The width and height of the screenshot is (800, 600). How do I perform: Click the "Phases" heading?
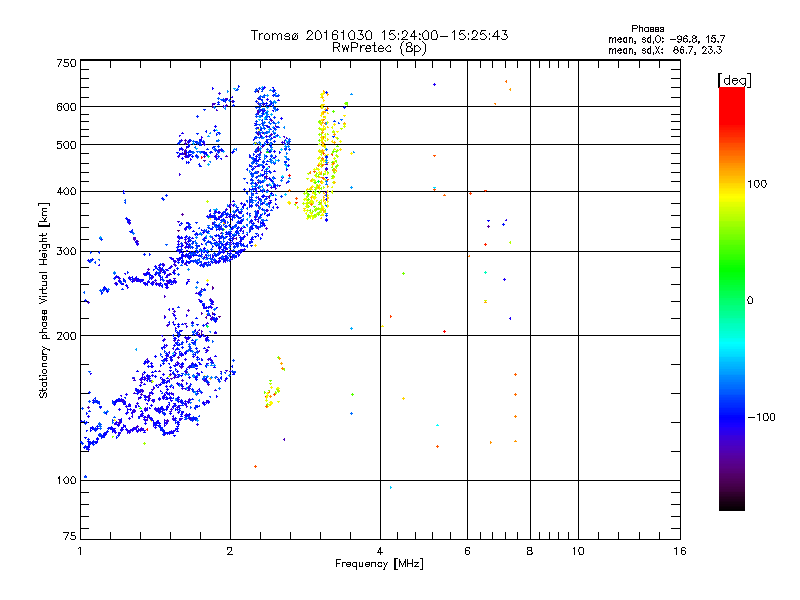(647, 29)
